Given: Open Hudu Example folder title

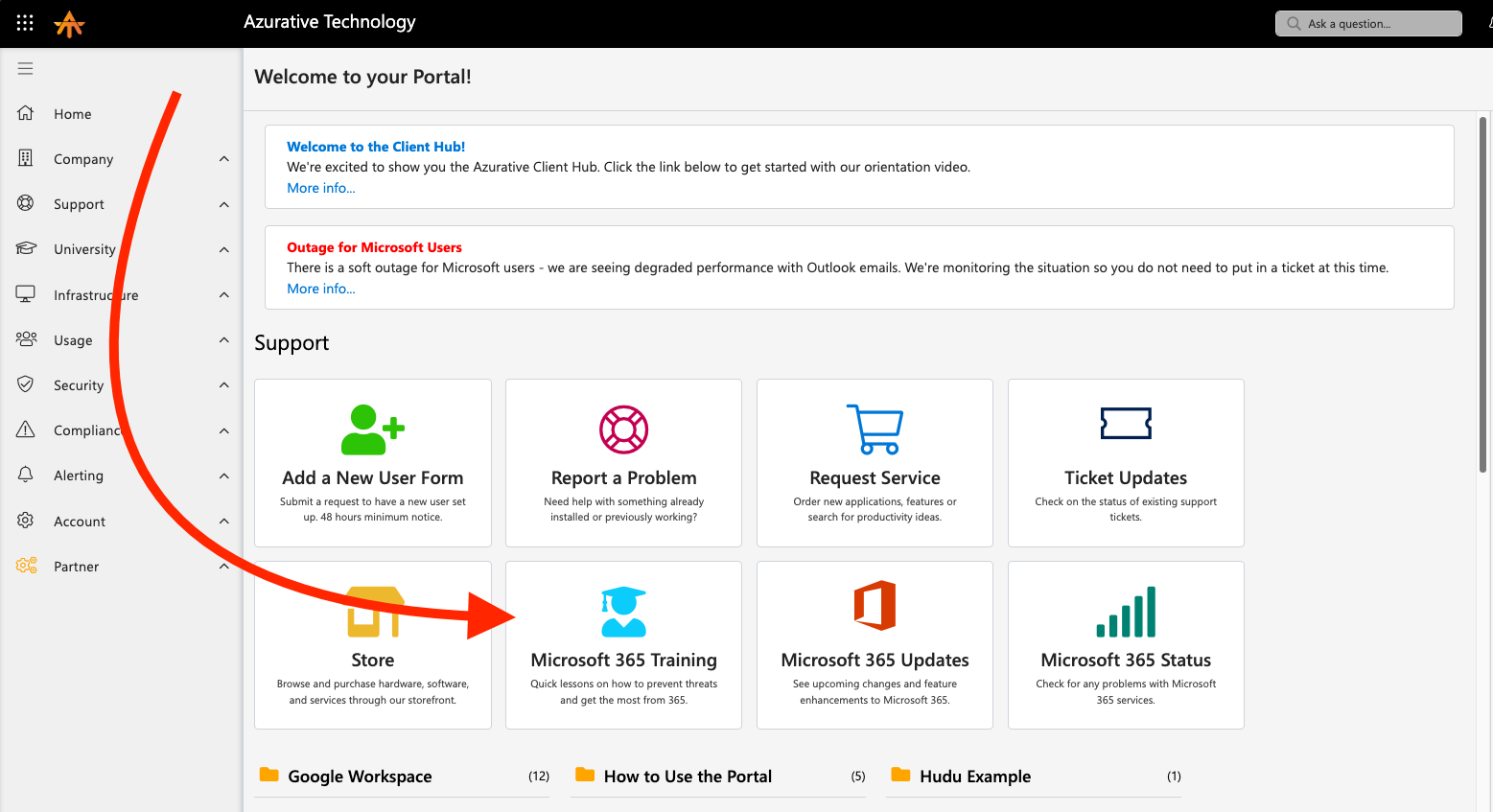Looking at the screenshot, I should 975,777.
